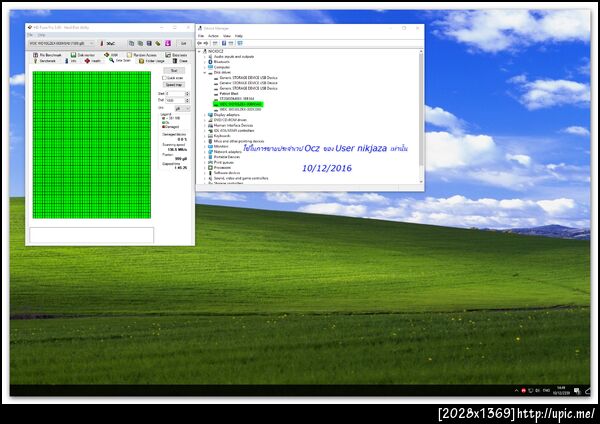
Task: Show hidden tray icons chevron on taskbar
Action: [516, 390]
